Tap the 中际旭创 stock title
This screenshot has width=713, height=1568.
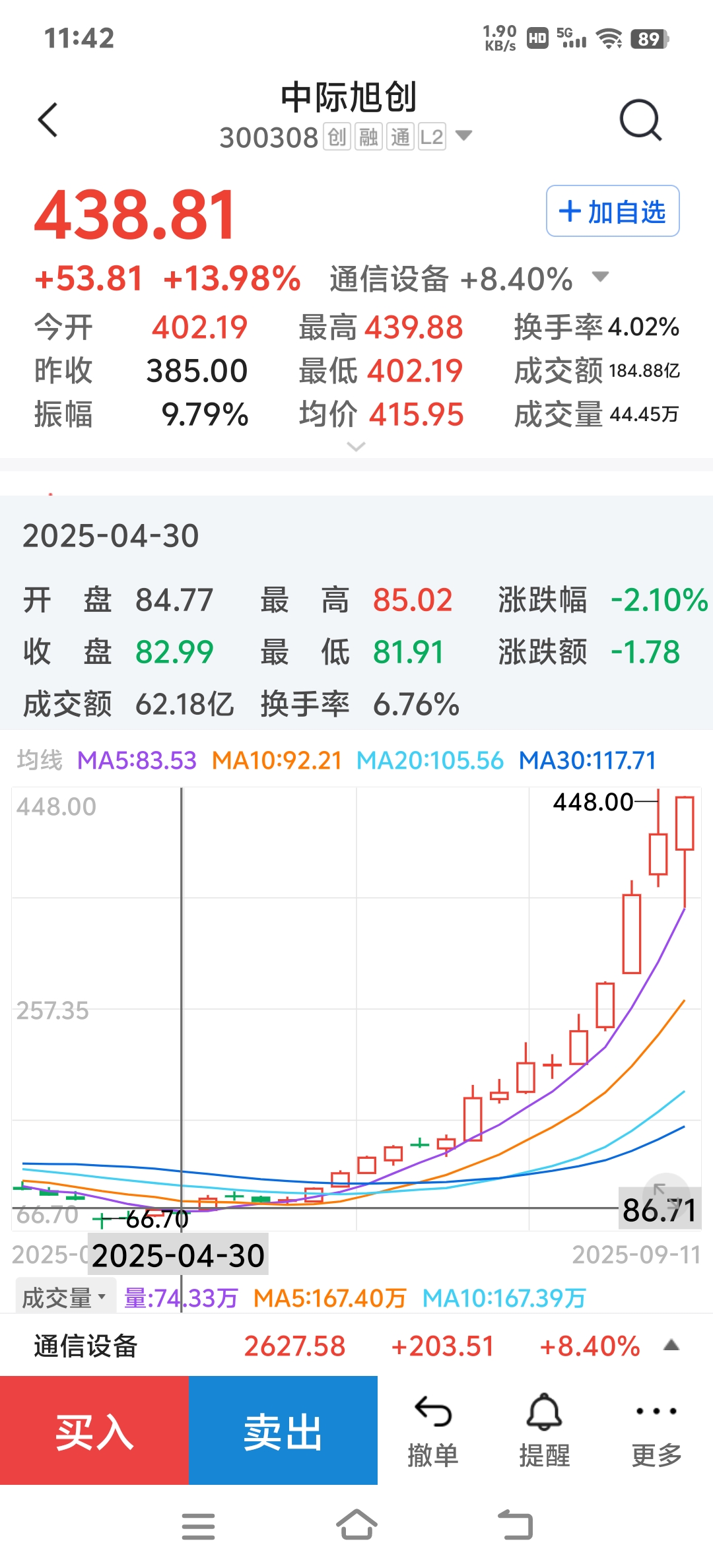[x=349, y=98]
